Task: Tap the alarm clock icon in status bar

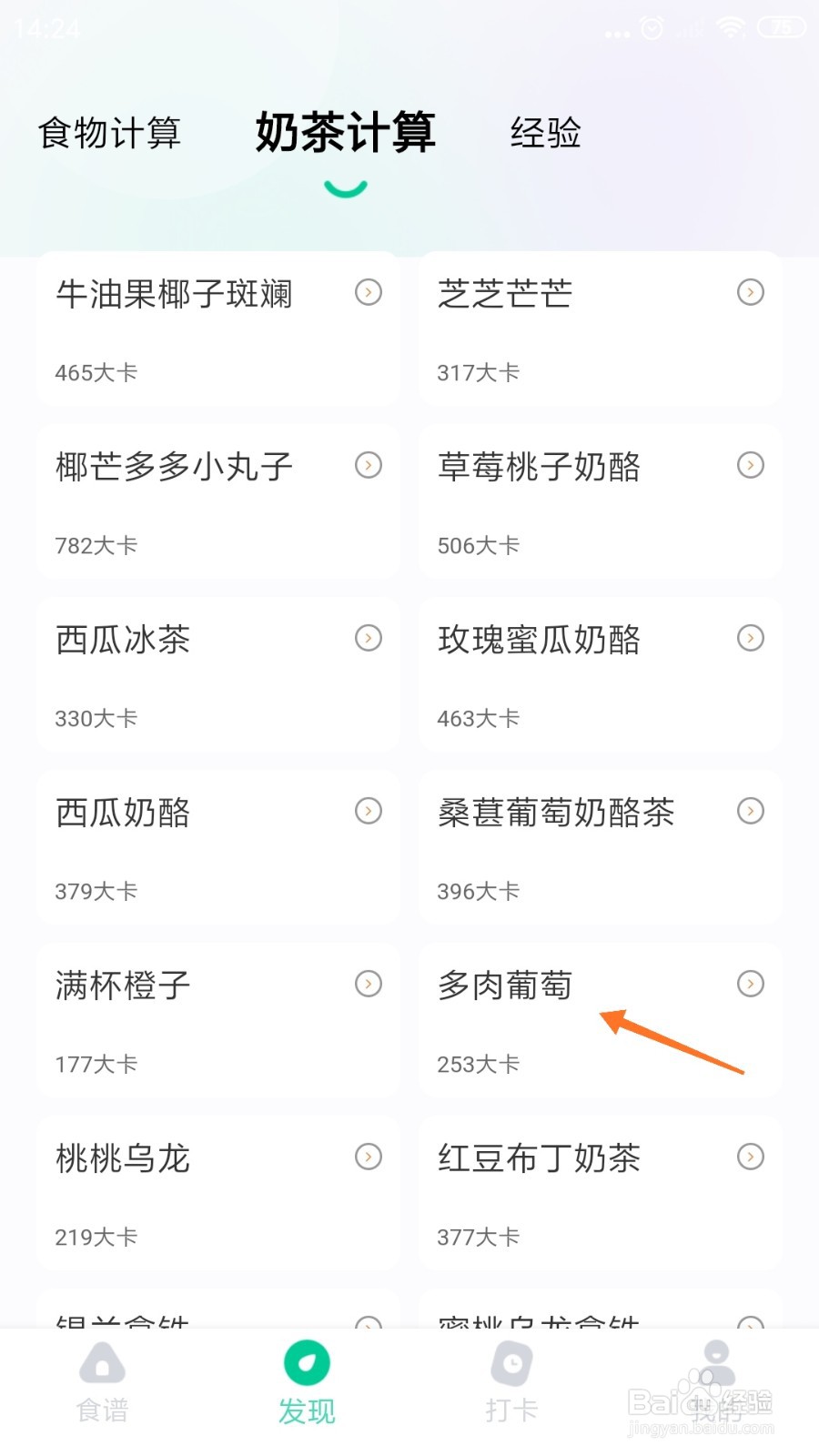Action: coord(652,29)
